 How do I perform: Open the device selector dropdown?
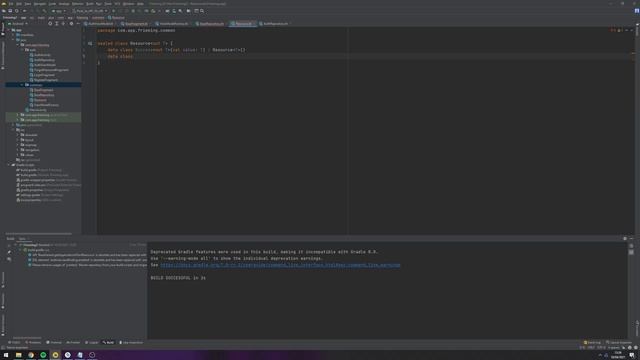(x=90, y=11)
